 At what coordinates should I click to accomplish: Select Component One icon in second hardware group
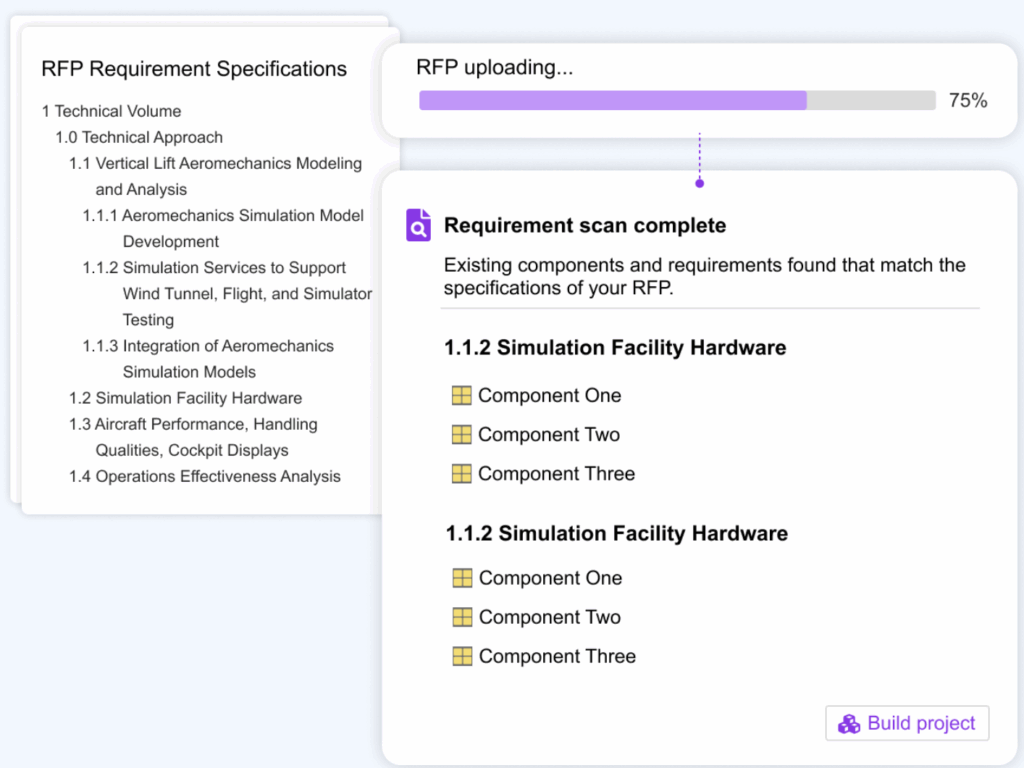(462, 578)
